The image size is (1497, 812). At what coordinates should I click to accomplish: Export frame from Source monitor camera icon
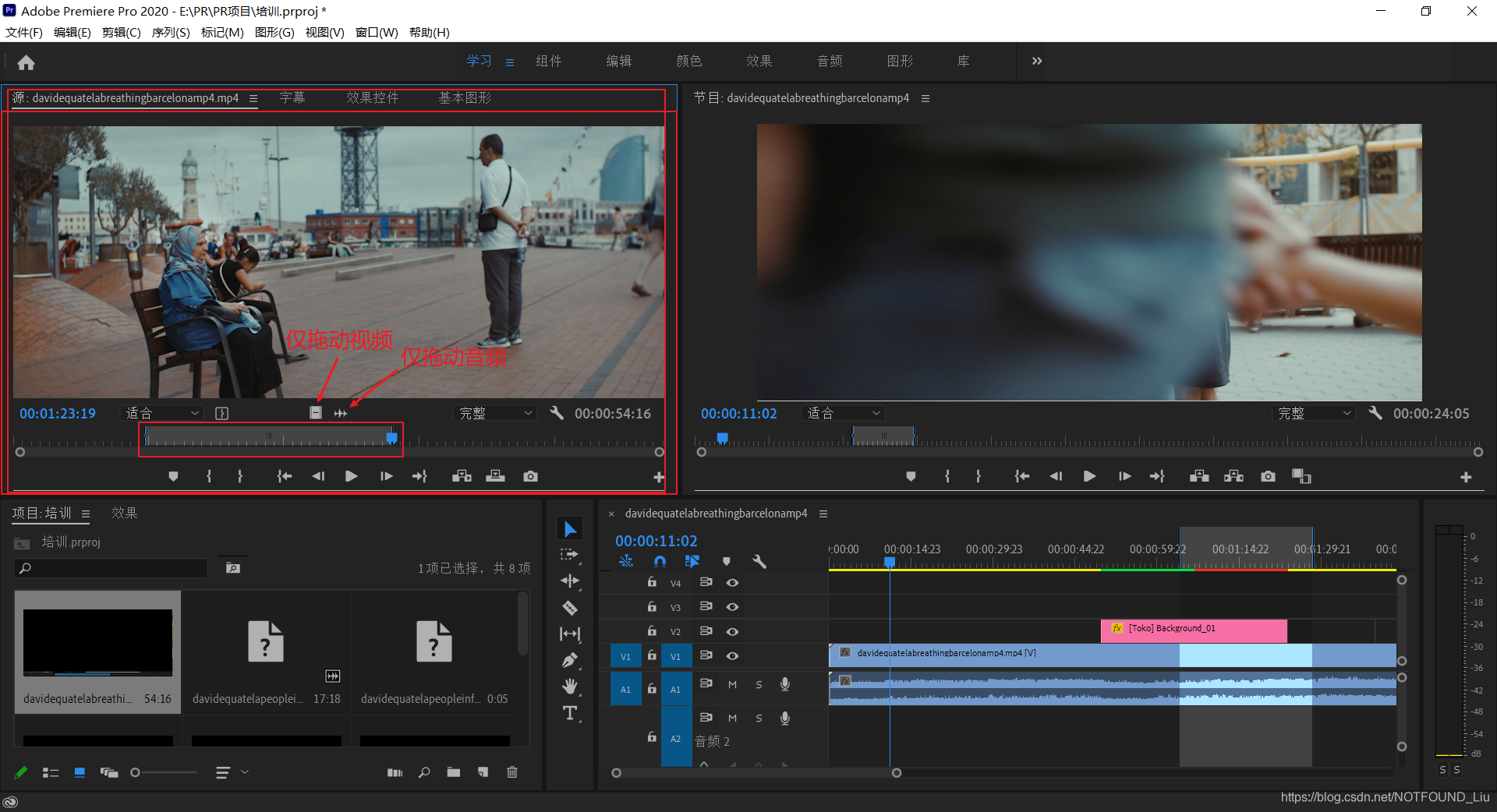tap(531, 476)
